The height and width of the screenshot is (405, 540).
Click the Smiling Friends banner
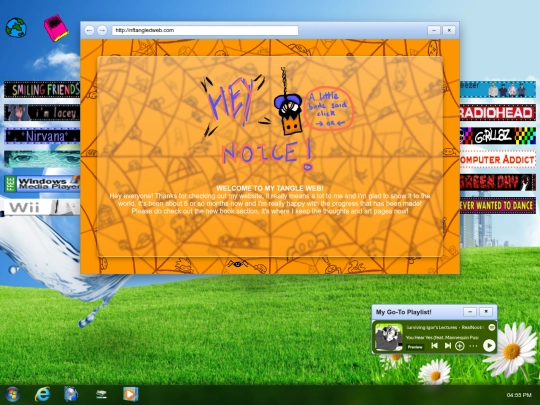pyautogui.click(x=42, y=90)
